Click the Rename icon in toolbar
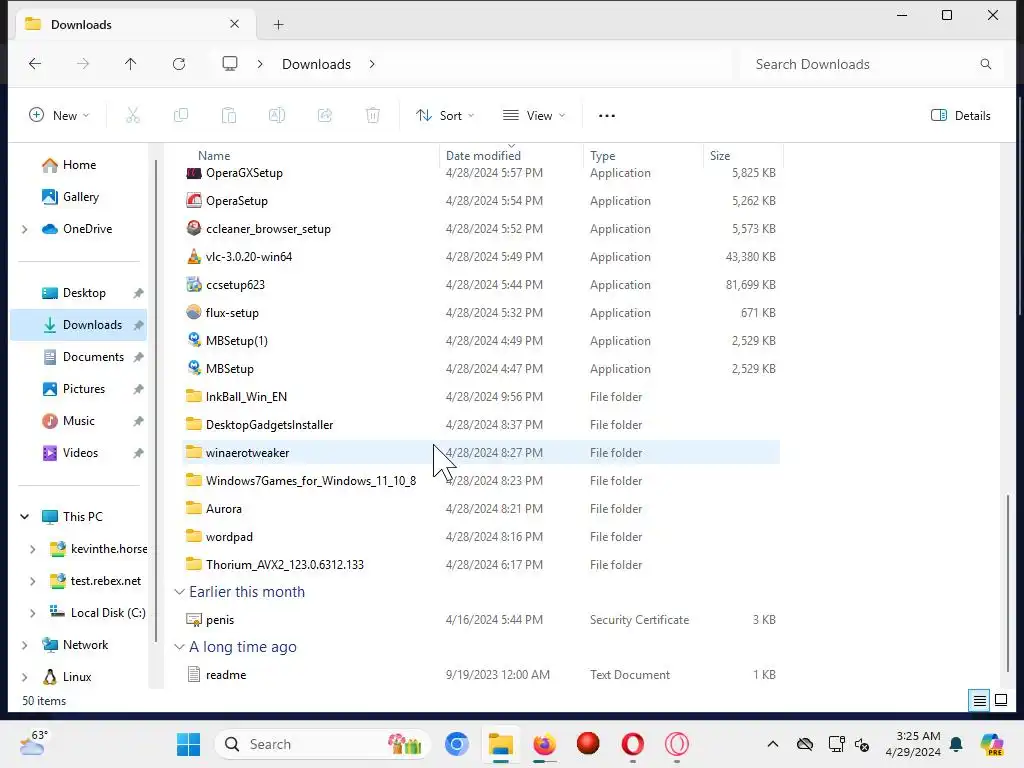Viewport: 1024px width, 768px height. 277,116
